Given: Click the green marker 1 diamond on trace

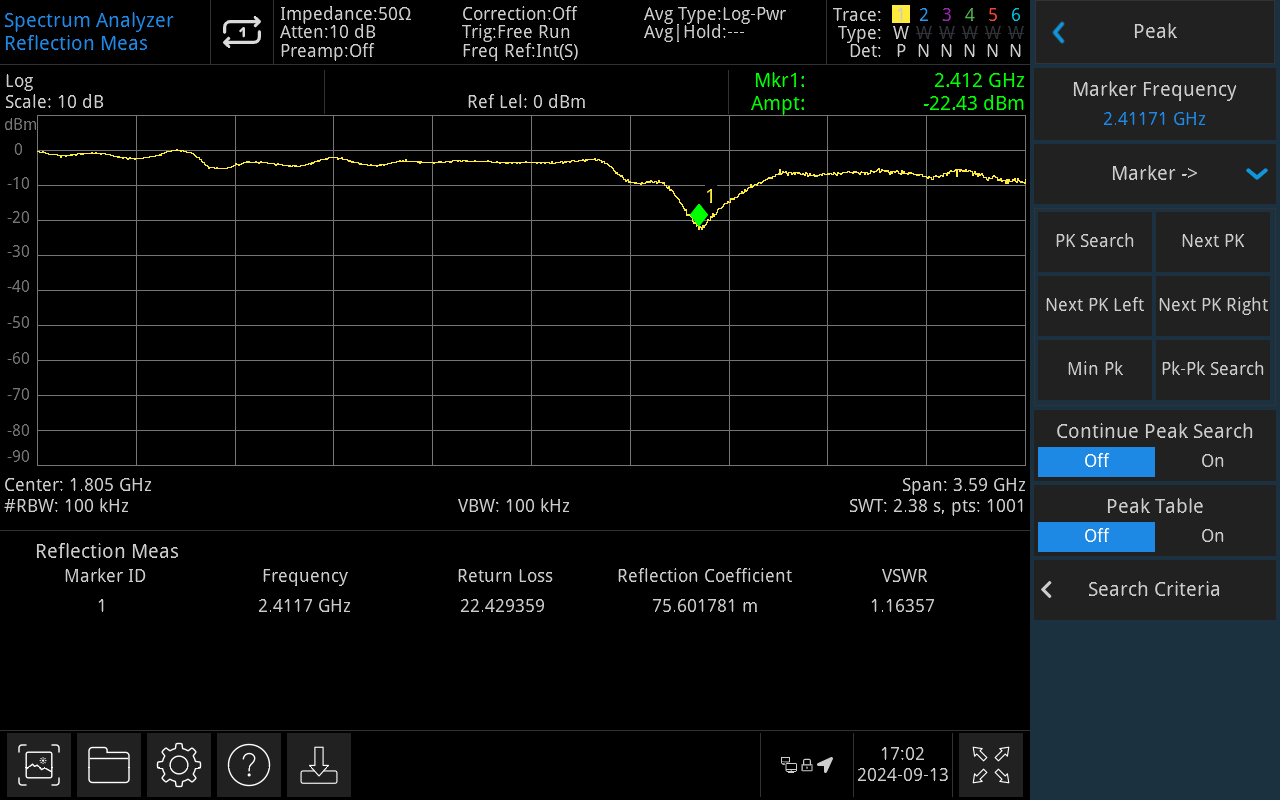Looking at the screenshot, I should tap(699, 214).
